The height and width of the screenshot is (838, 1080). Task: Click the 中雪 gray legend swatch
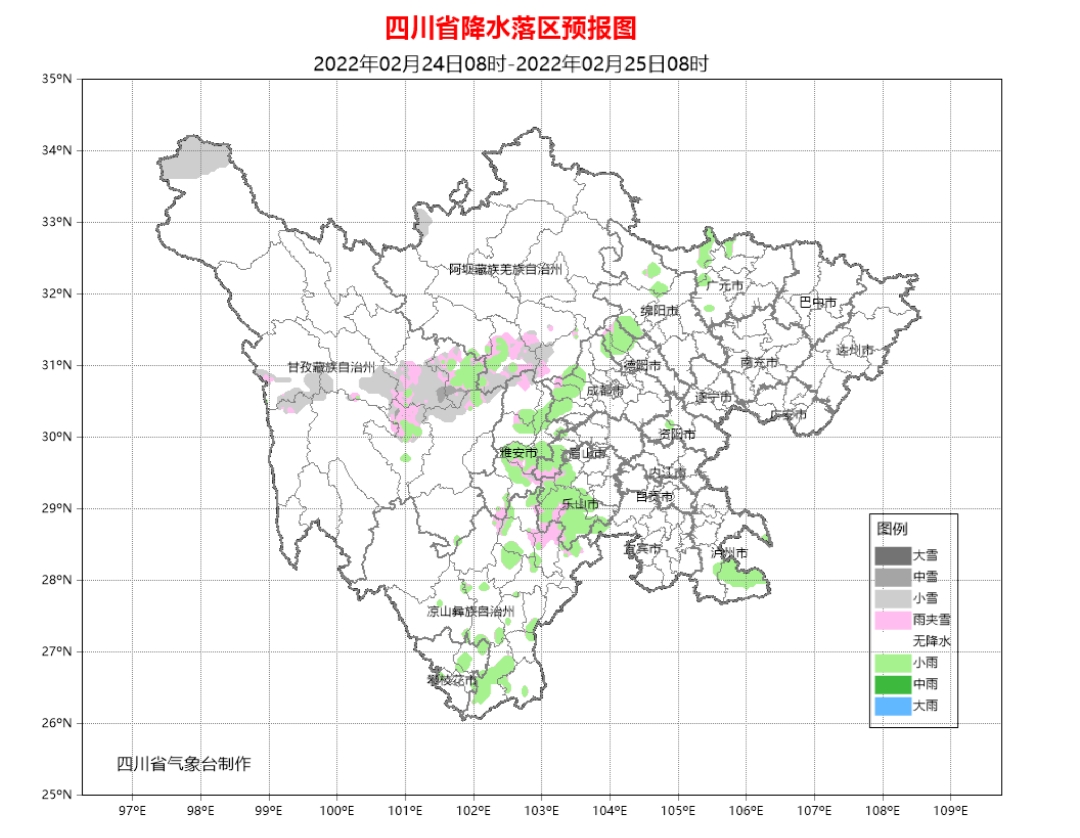point(892,577)
